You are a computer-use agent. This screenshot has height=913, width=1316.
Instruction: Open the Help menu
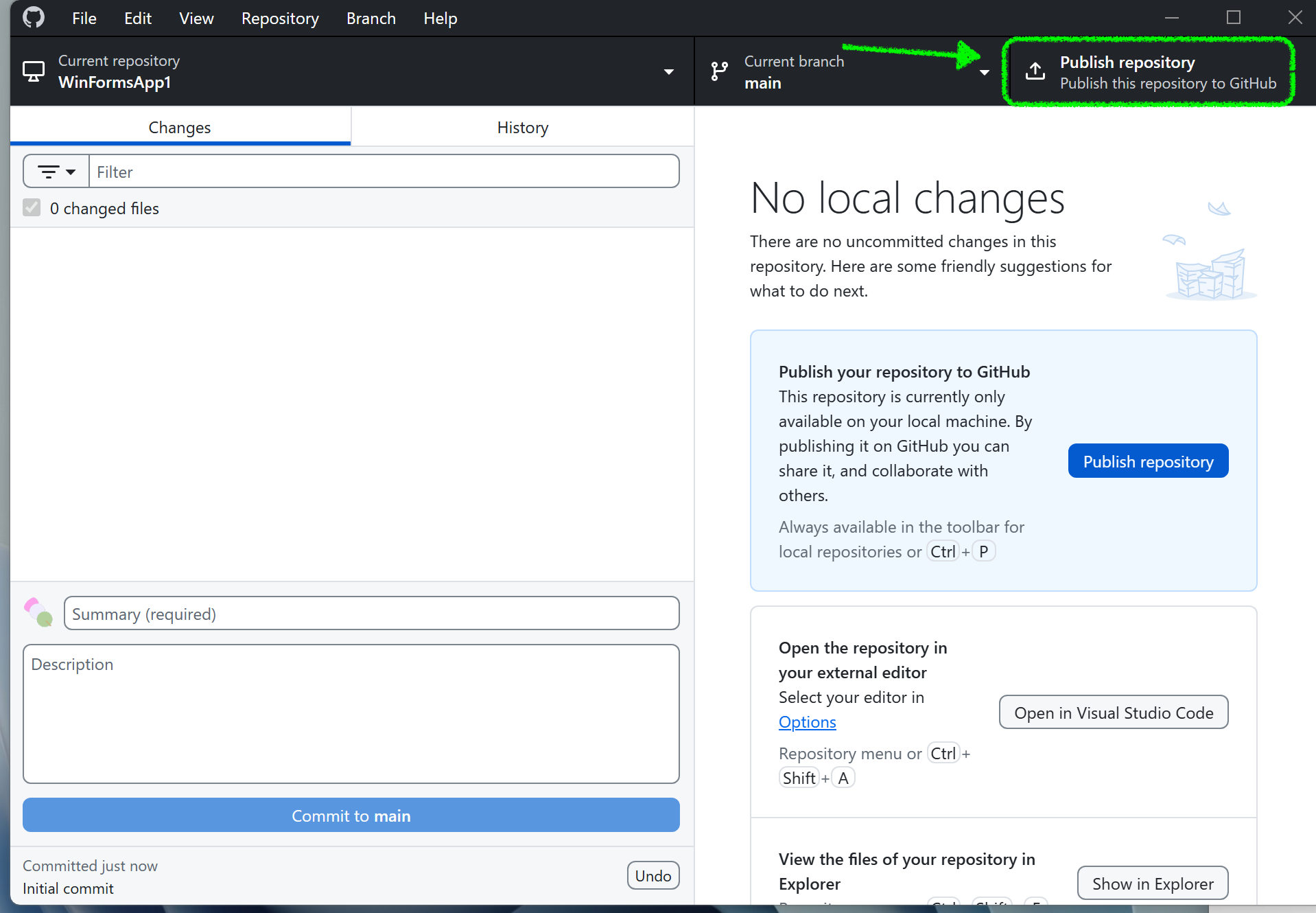tap(440, 19)
